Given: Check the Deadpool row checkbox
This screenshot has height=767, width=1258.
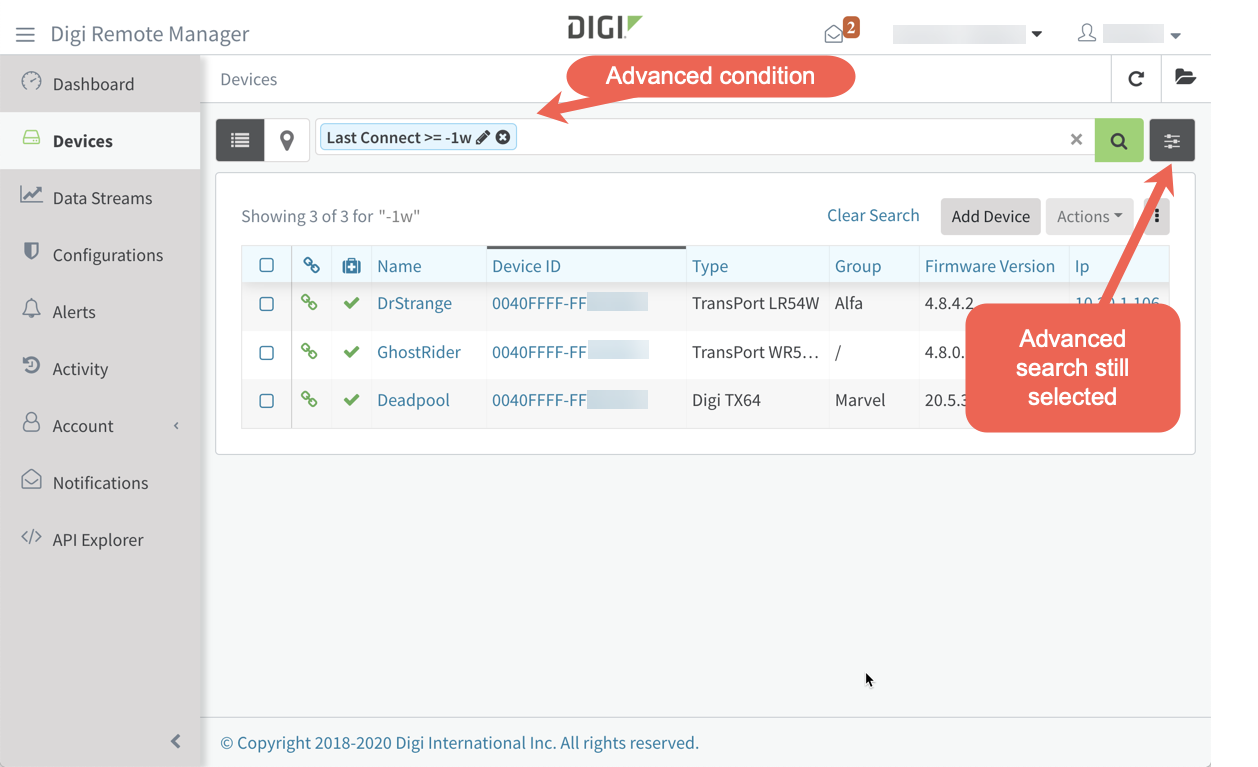Looking at the screenshot, I should (266, 400).
